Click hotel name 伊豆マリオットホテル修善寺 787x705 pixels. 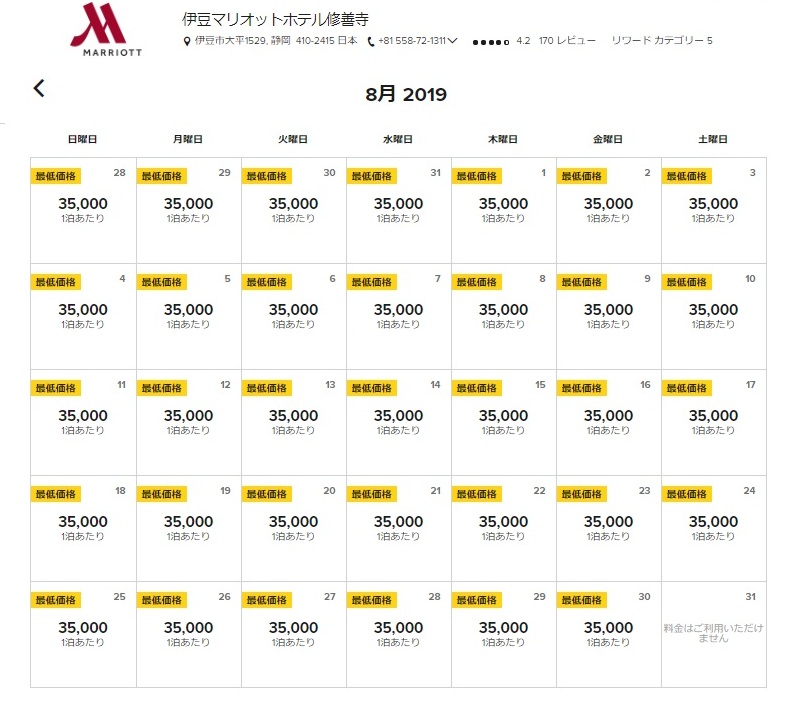(x=276, y=19)
